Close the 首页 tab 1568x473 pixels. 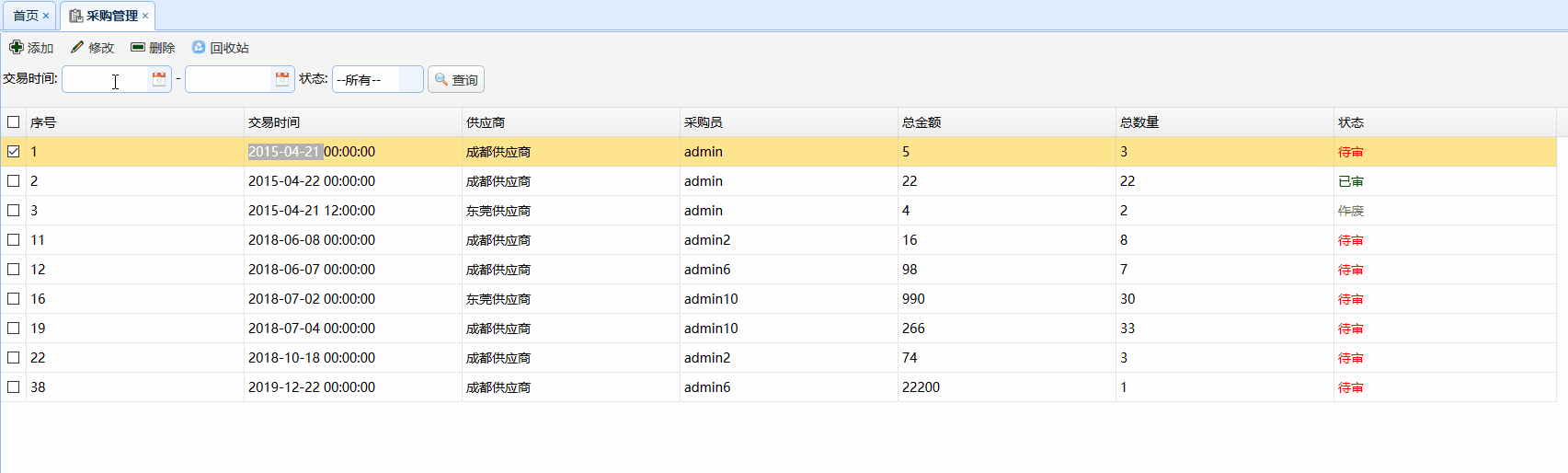pyautogui.click(x=46, y=16)
